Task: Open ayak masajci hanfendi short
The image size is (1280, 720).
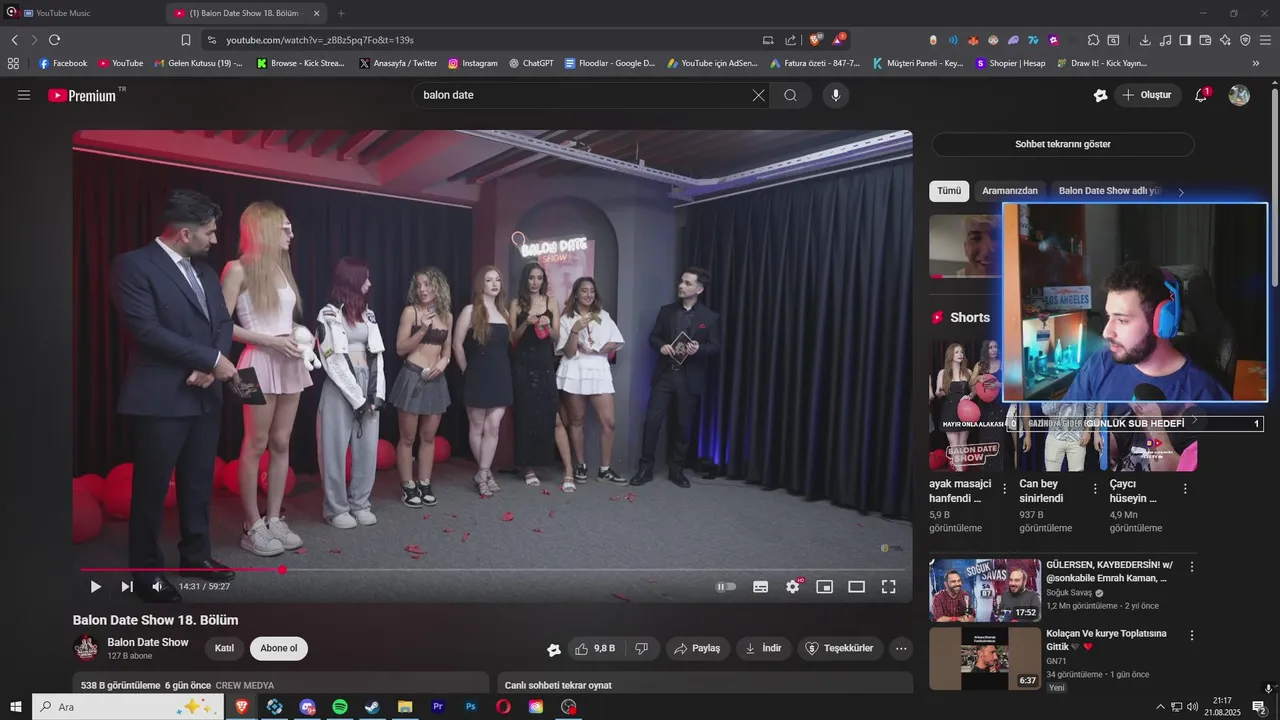Action: [x=965, y=404]
